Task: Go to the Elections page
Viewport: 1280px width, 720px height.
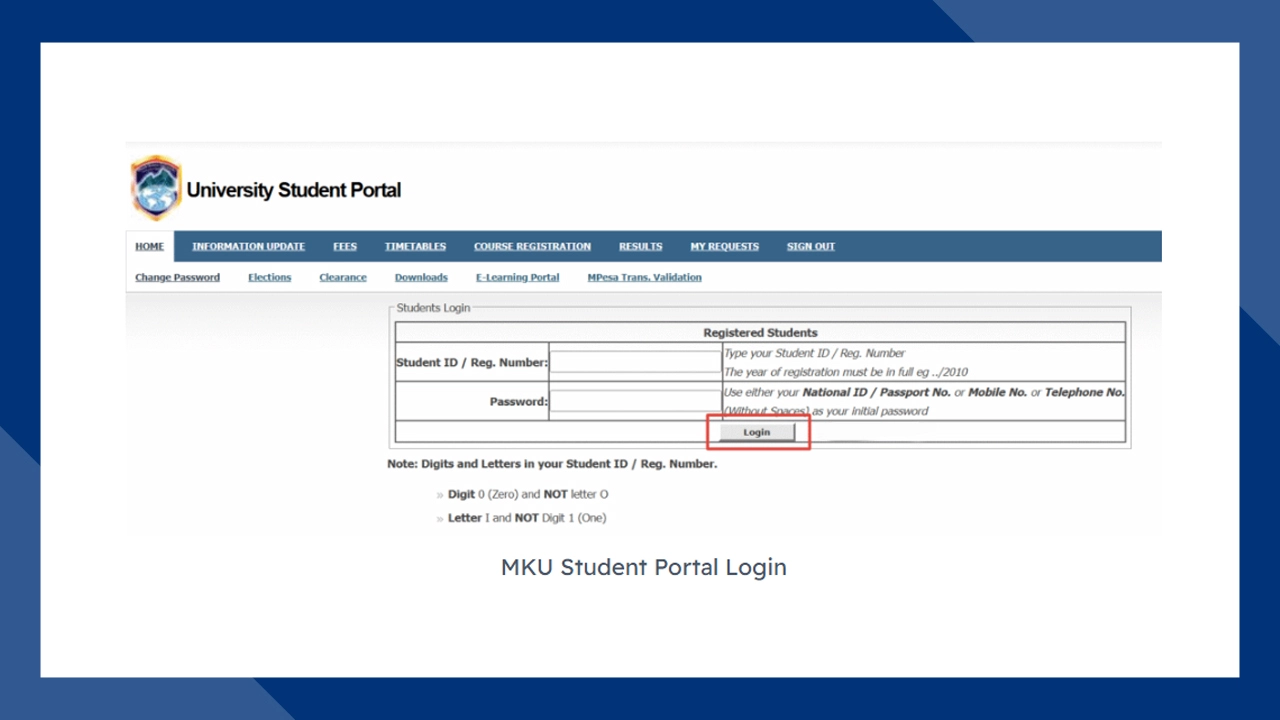Action: (269, 277)
